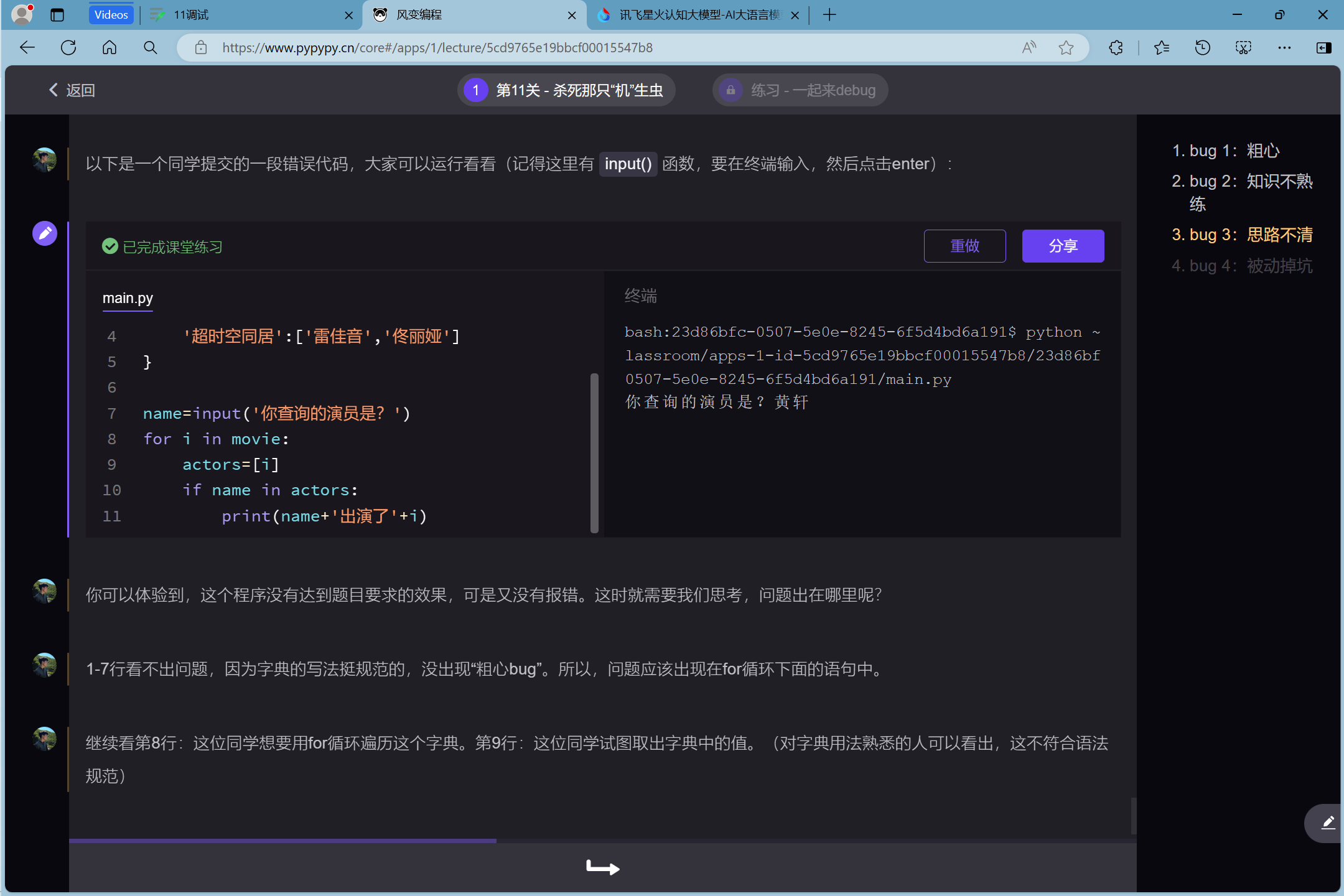Click the search magnifier icon
The height and width of the screenshot is (896, 1344).
(150, 47)
